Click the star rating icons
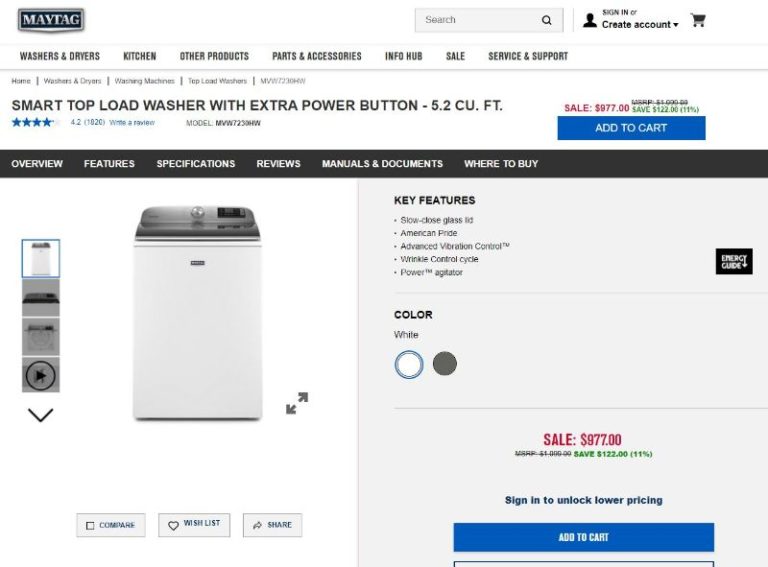 click(34, 122)
